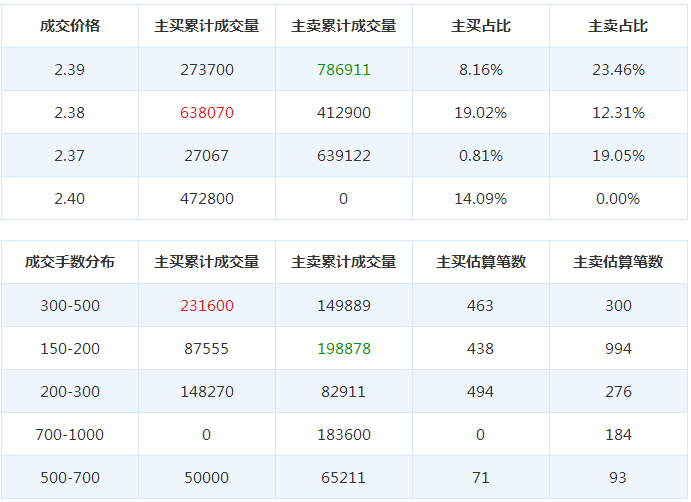Select the 150-200 lot range cell
This screenshot has height=502, width=691.
click(70, 349)
